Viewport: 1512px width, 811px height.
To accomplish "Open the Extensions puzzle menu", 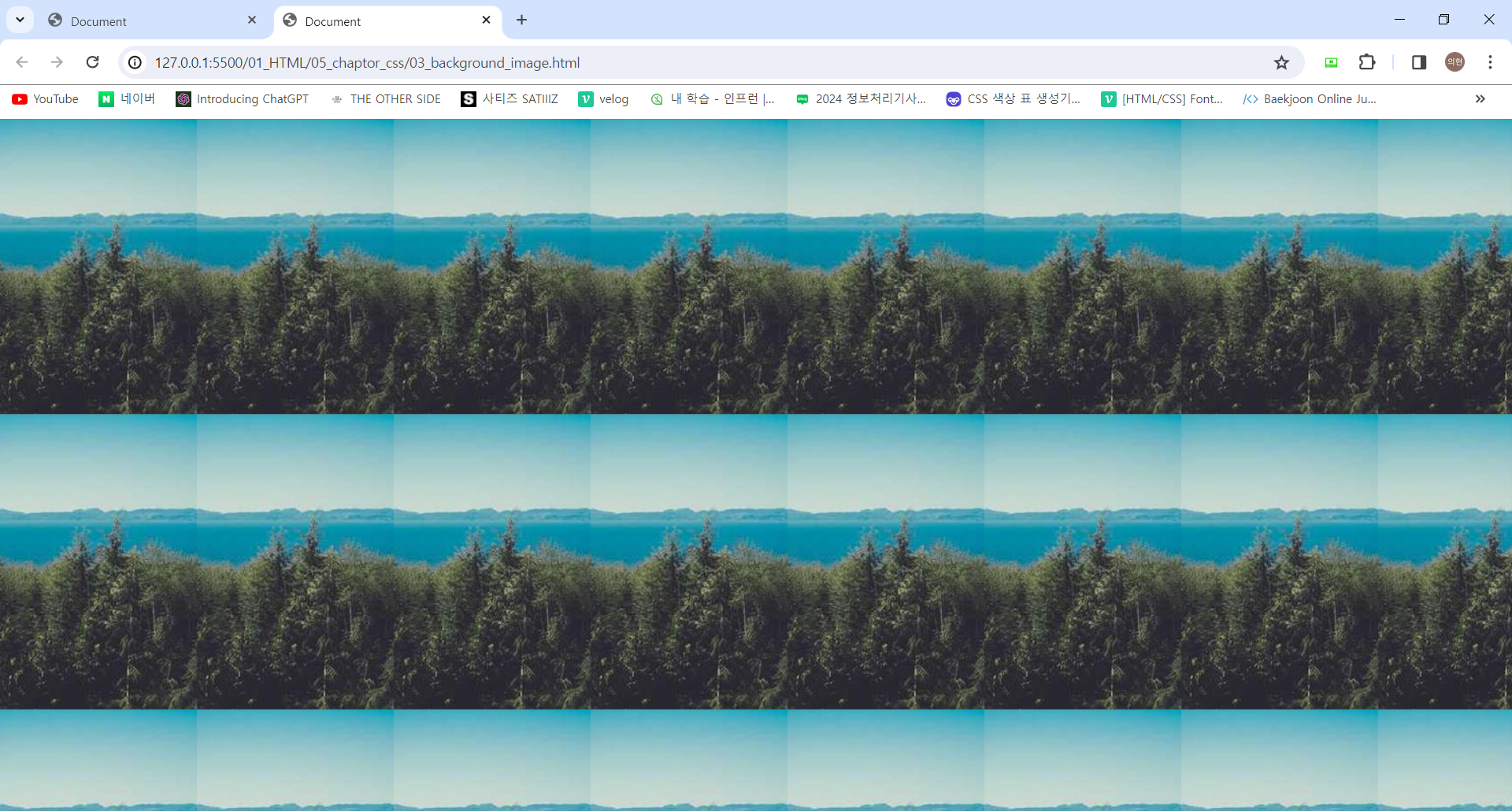I will [x=1367, y=62].
